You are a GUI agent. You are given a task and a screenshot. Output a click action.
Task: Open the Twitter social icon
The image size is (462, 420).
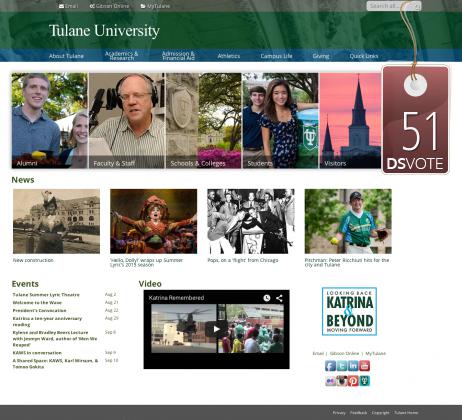(342, 366)
